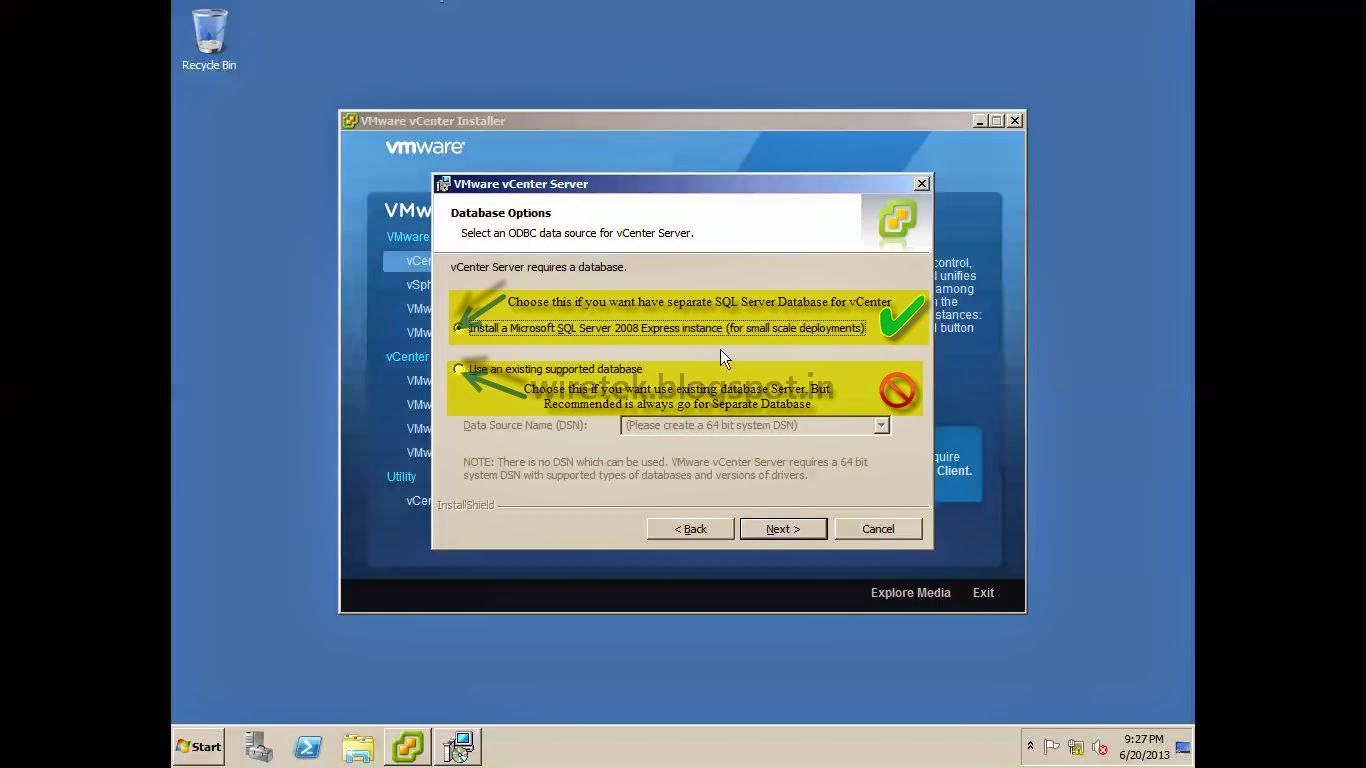Expand hidden icons in the system tray
The width and height of the screenshot is (1366, 768).
click(x=1030, y=746)
